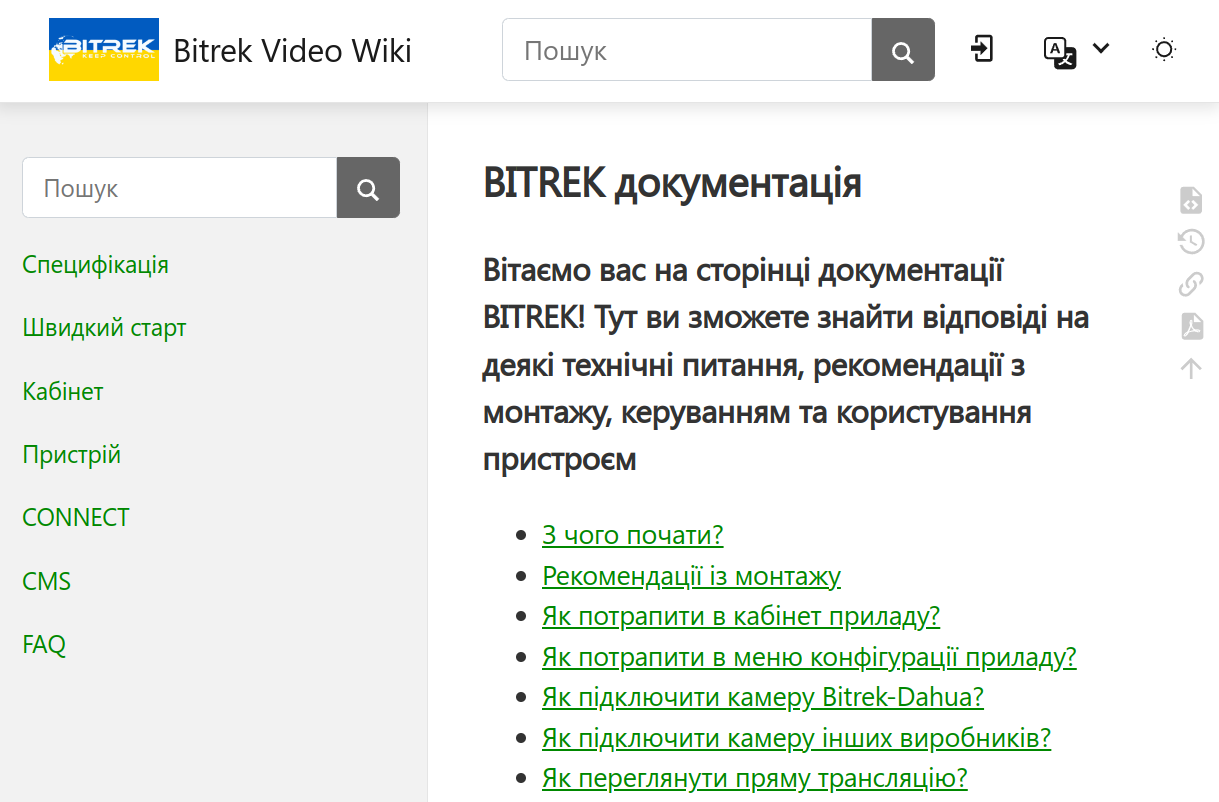Focus the header Пошук search field

tap(687, 50)
